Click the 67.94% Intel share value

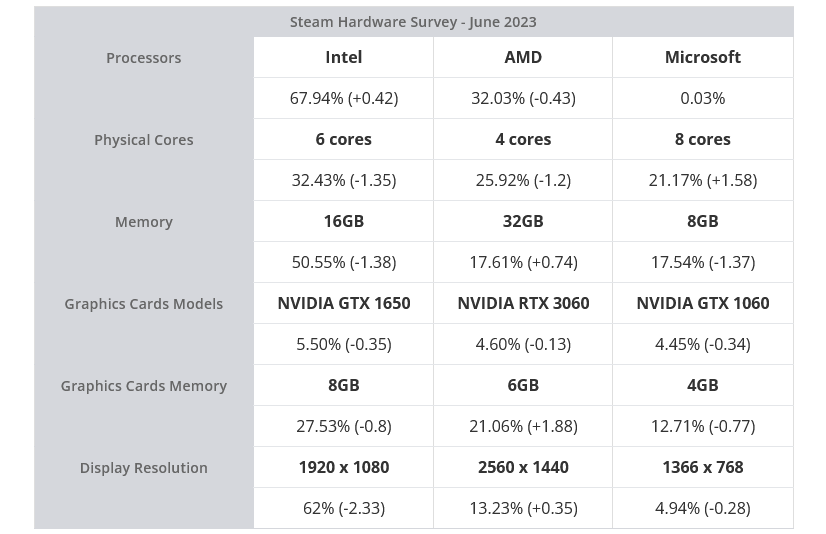pos(344,98)
